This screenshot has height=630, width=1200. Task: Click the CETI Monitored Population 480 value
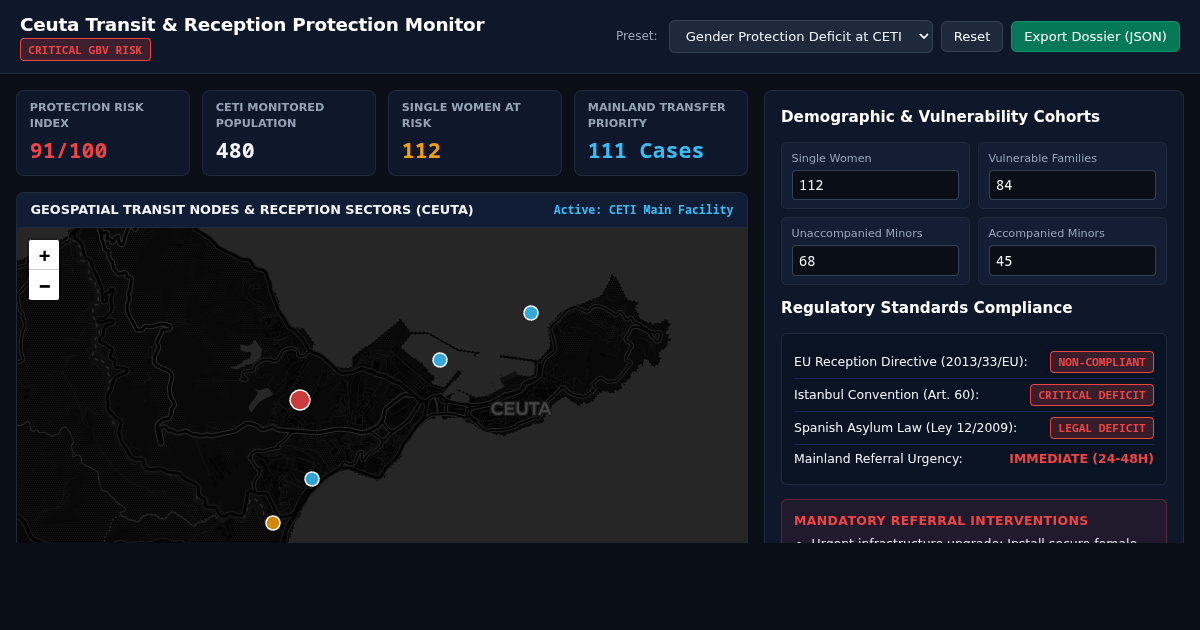pyautogui.click(x=235, y=151)
